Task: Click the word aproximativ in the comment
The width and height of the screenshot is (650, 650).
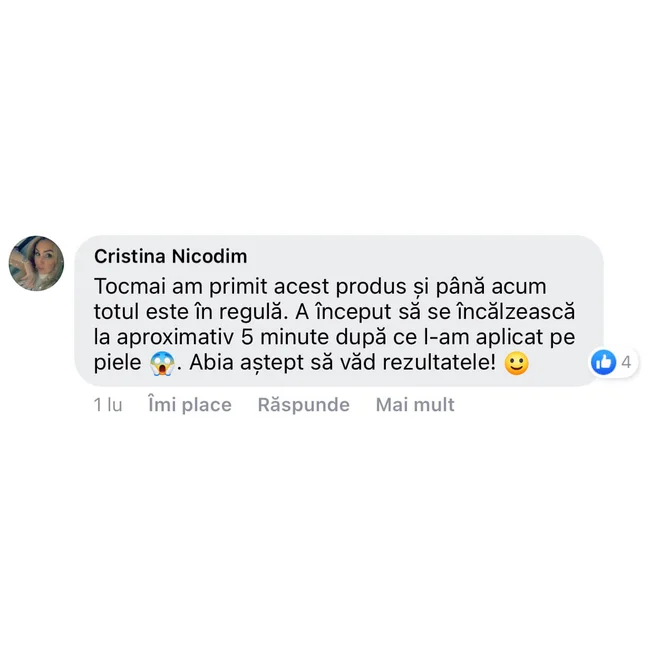Action: point(175,338)
